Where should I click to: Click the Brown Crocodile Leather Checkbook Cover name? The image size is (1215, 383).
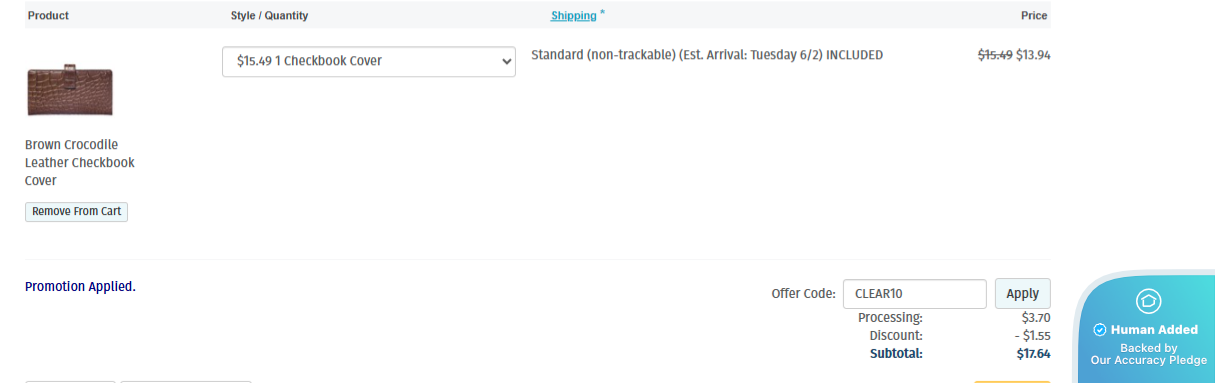tap(80, 163)
